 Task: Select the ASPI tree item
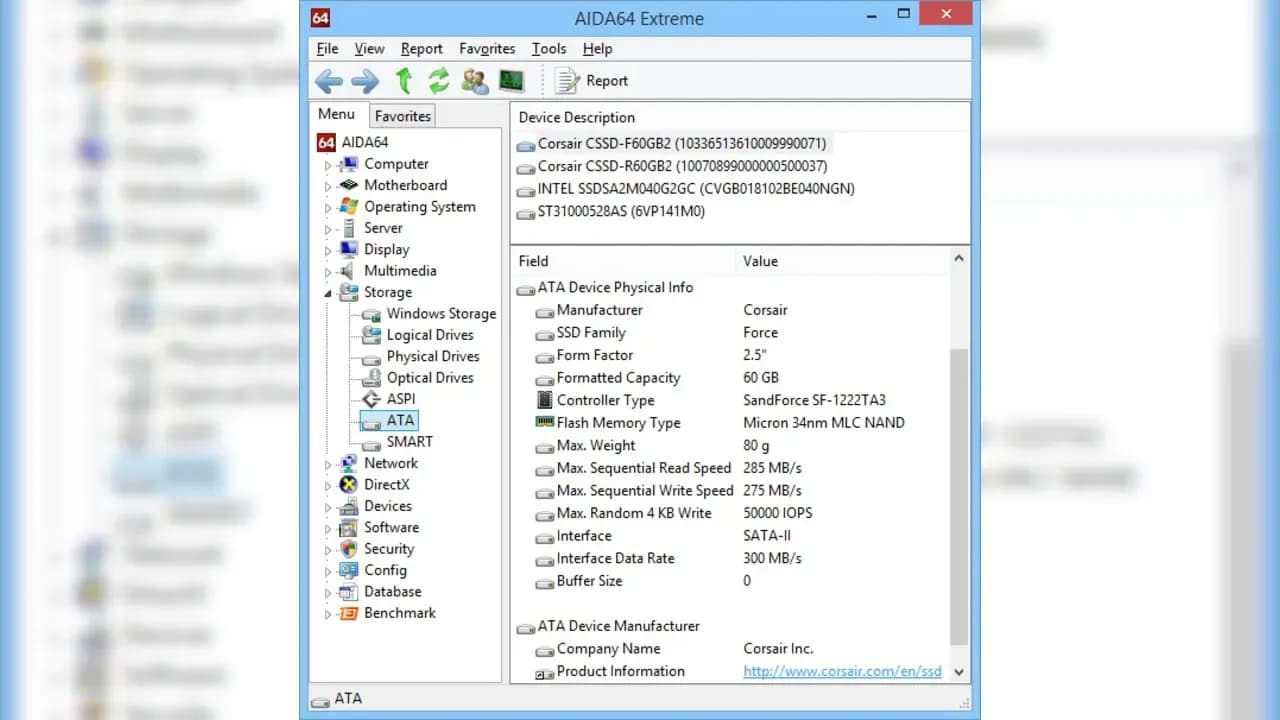pos(401,399)
